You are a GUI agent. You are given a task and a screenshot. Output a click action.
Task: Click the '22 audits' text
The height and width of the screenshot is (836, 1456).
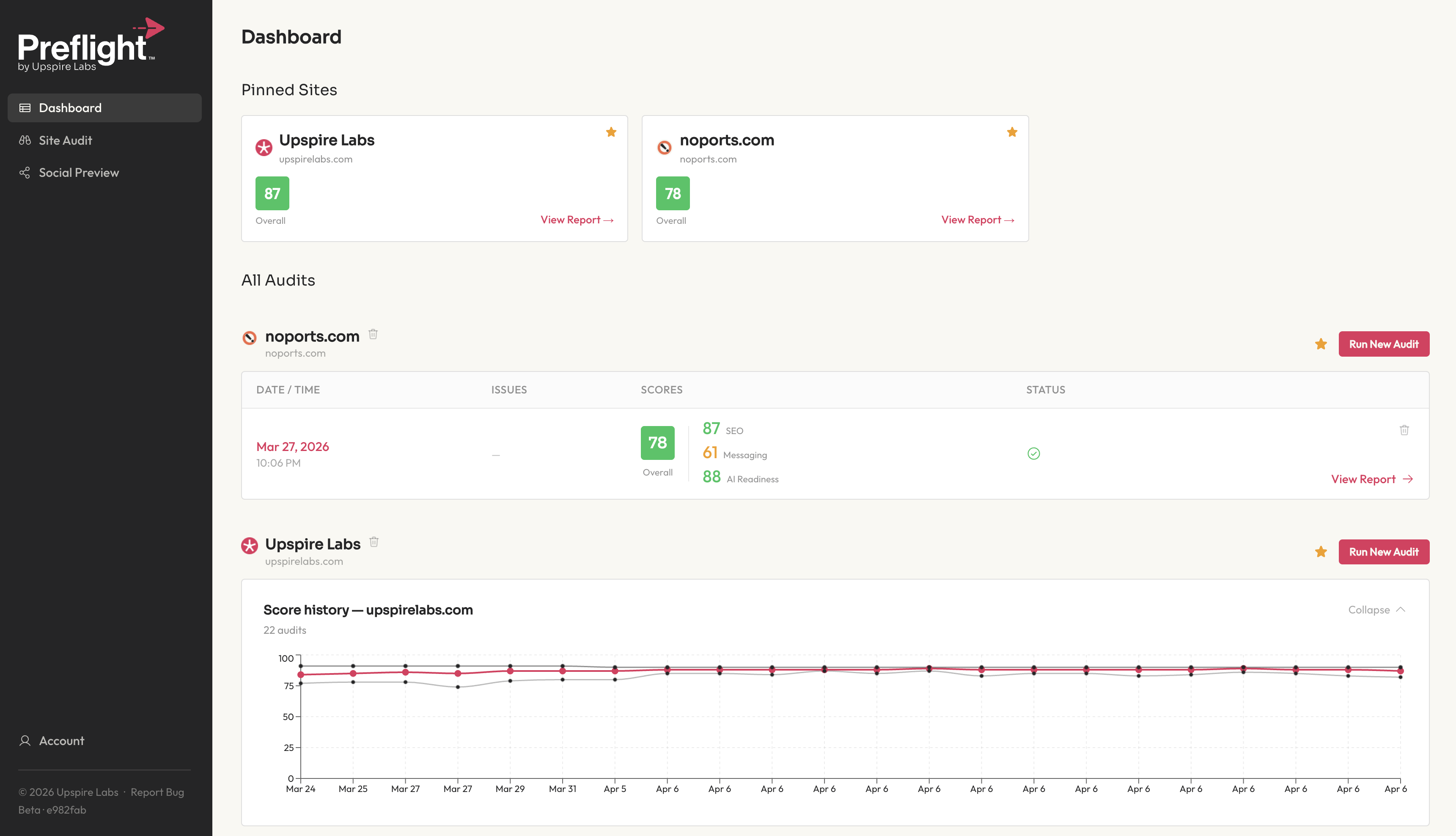coord(285,630)
